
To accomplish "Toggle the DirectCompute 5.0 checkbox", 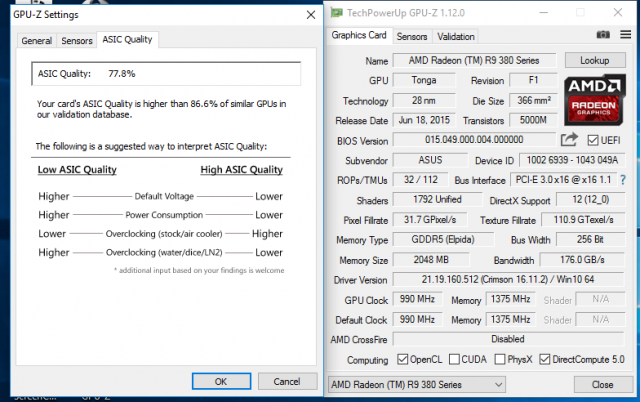I will click(546, 359).
